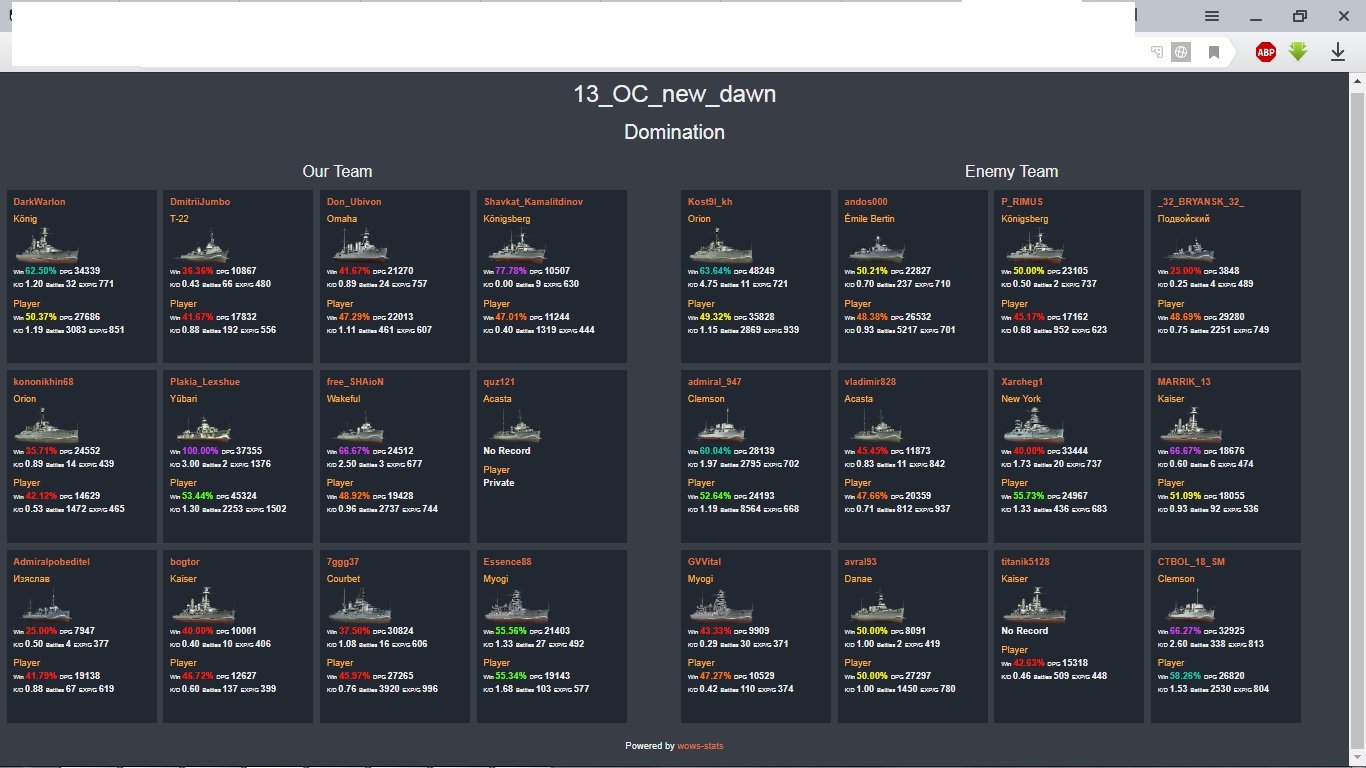Screen dimensions: 1366x768
Task: Open player DarkWarlon's name link
Action: coord(39,202)
